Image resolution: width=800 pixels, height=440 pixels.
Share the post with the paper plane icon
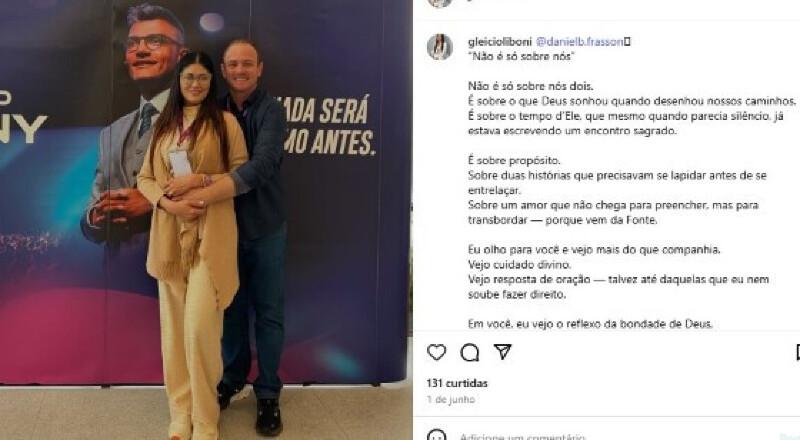click(503, 351)
